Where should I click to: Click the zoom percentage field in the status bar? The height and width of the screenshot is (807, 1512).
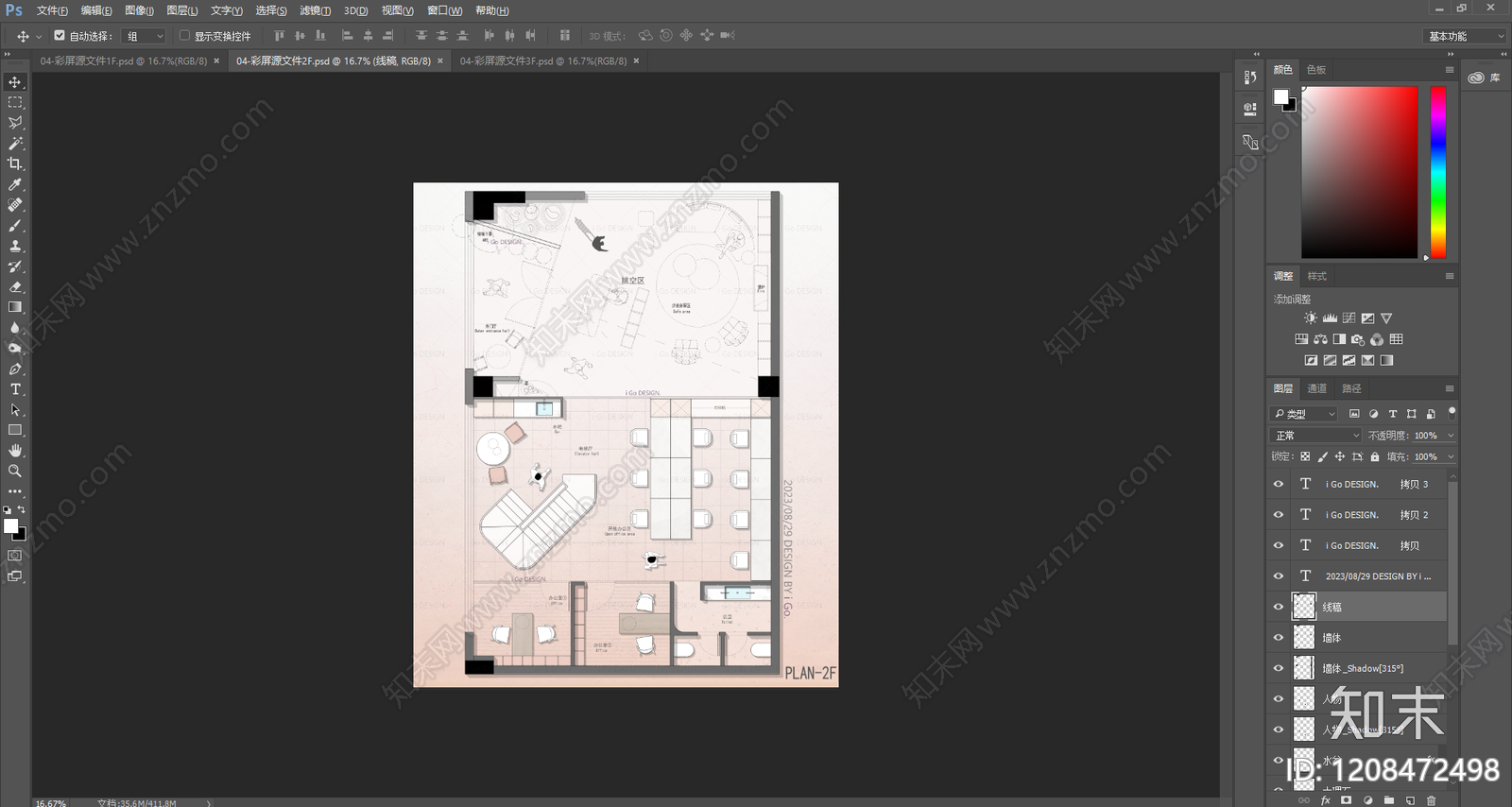(x=51, y=802)
